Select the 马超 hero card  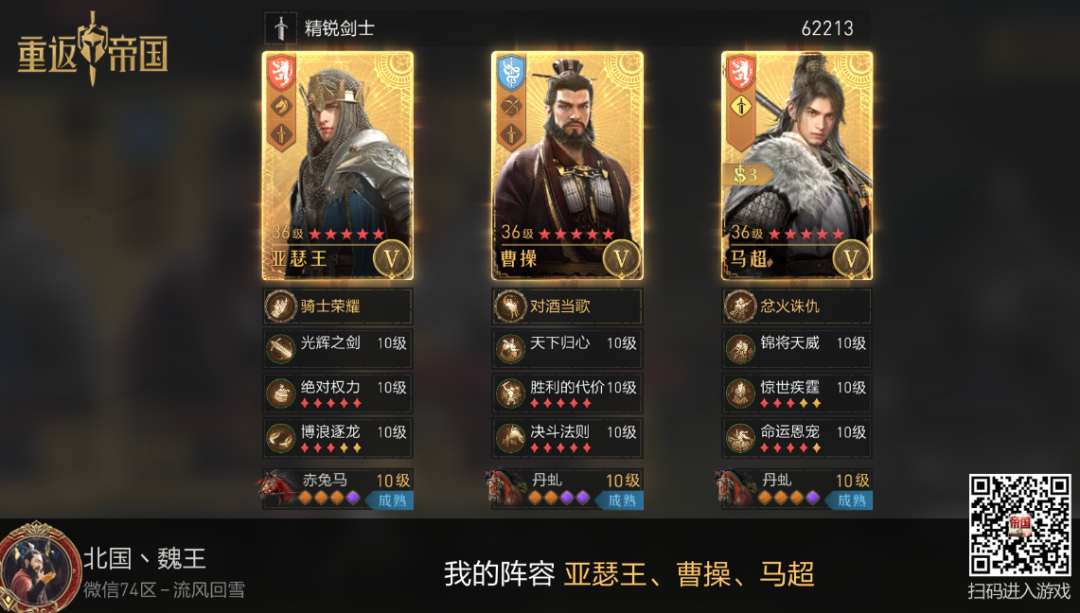tap(797, 166)
